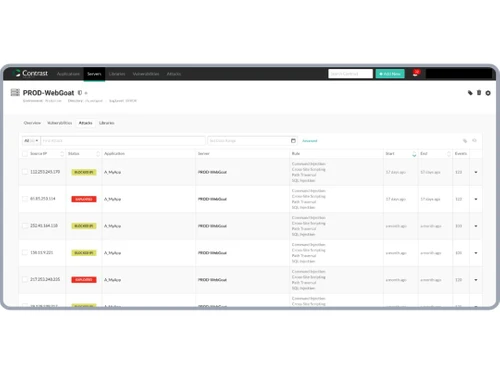Click the Add New button

tap(390, 74)
